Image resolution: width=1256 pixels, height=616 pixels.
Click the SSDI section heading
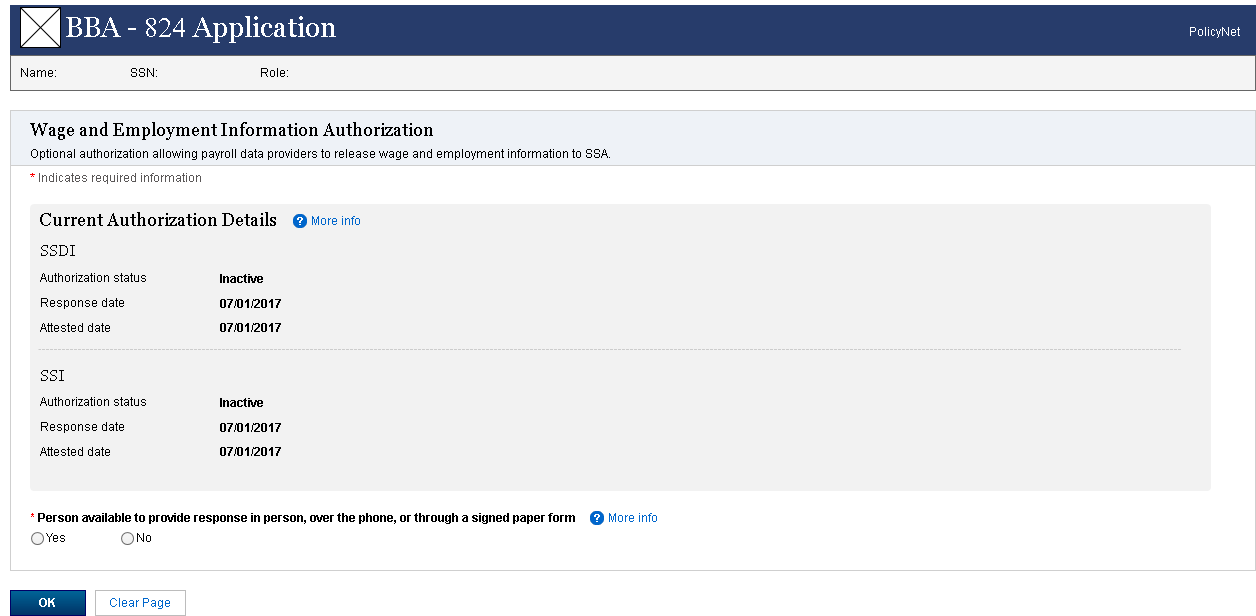tap(57, 251)
